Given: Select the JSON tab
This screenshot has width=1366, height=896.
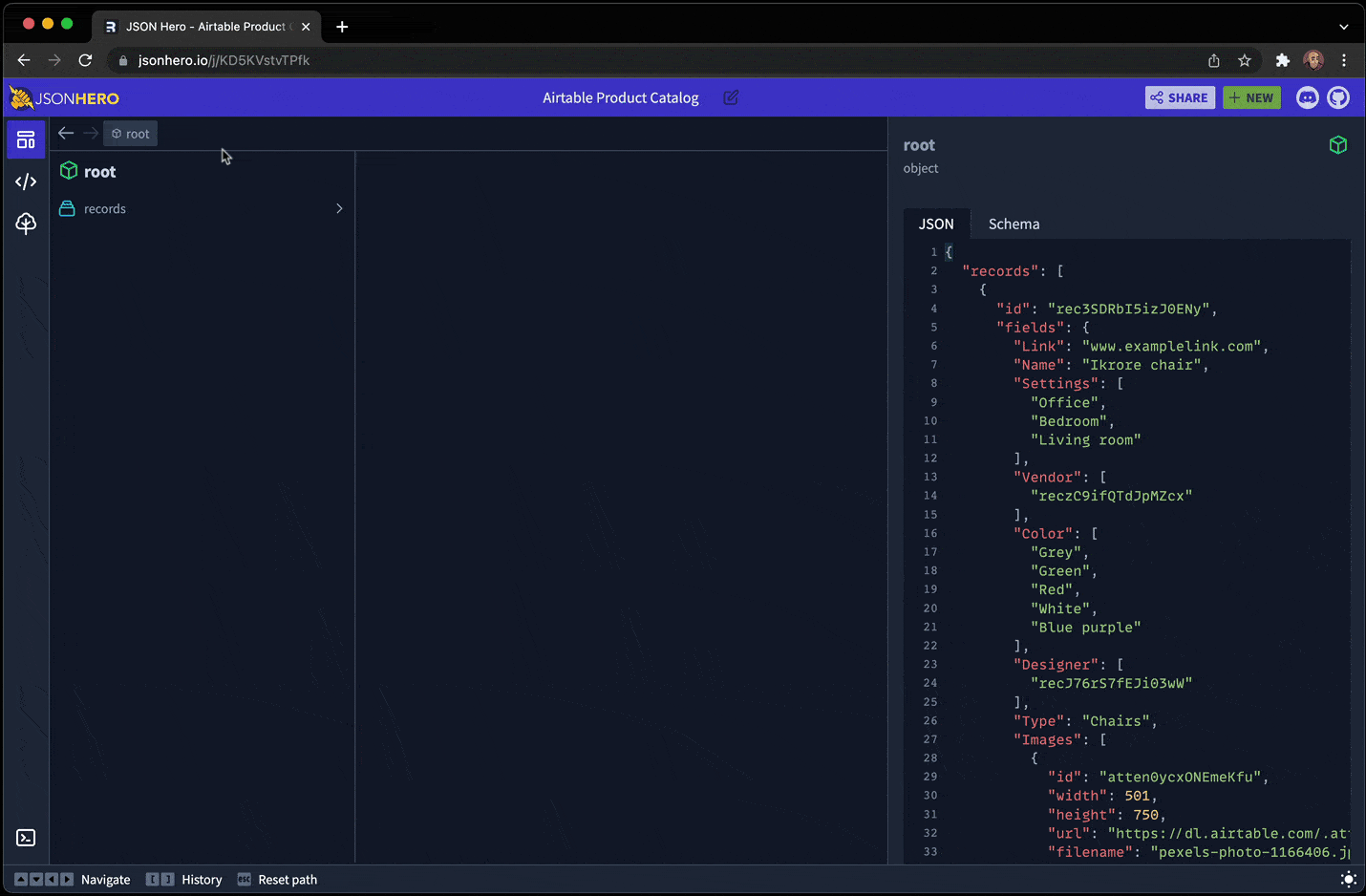Looking at the screenshot, I should tap(937, 224).
